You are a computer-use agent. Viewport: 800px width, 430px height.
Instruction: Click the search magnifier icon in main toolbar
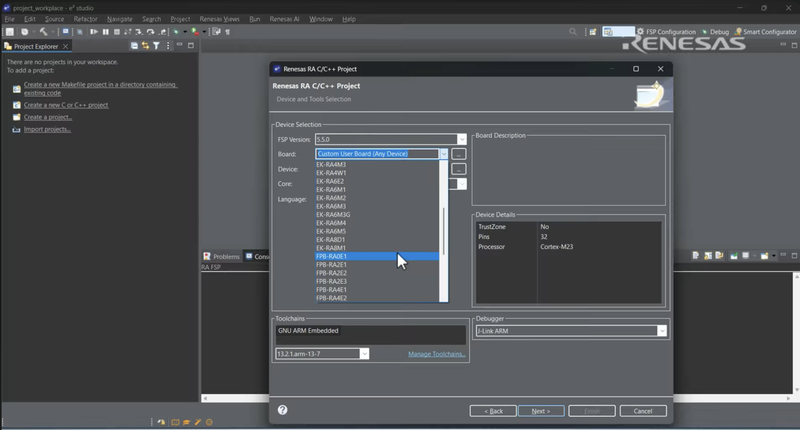pyautogui.click(x=573, y=32)
